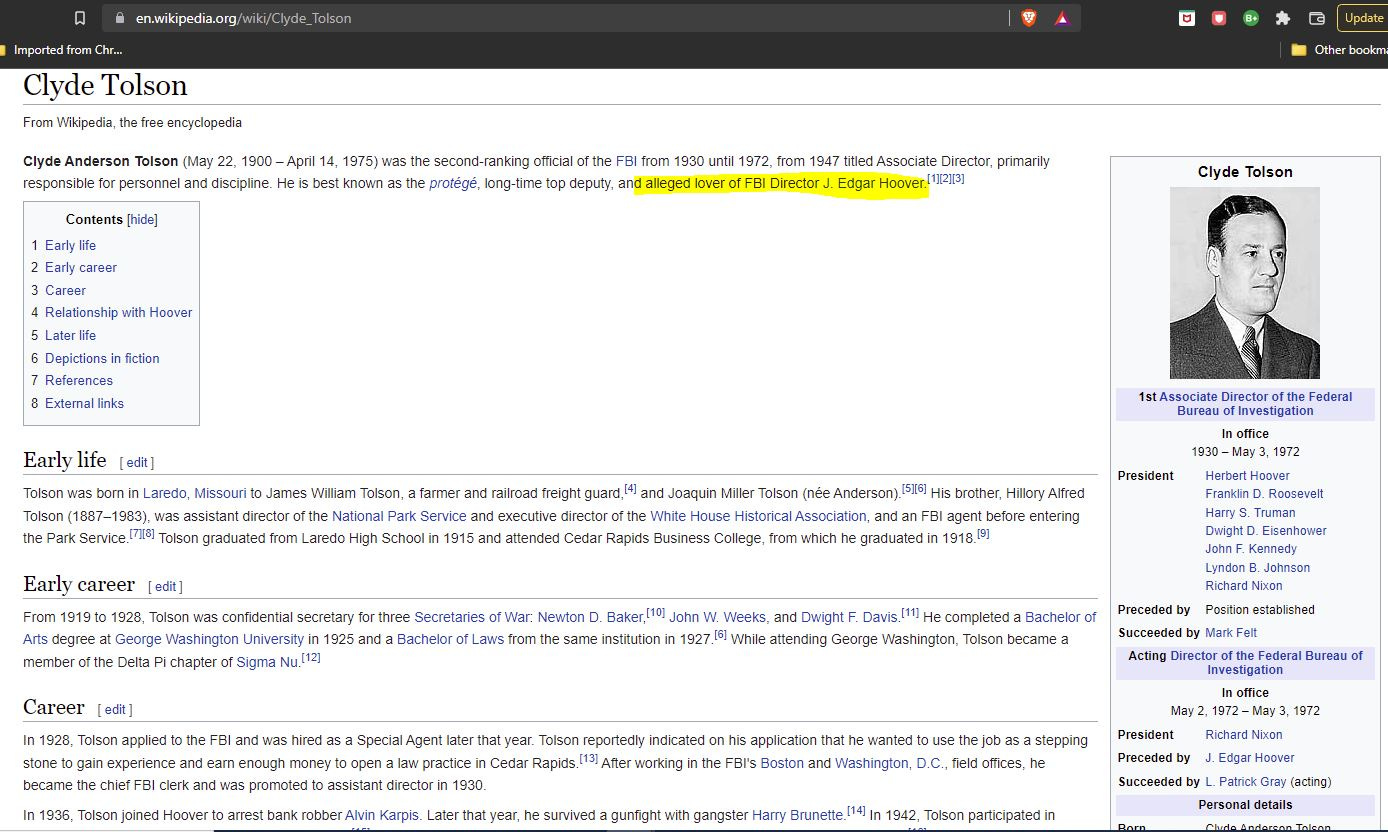Open J. Edgar Hoover infobox link
The image size is (1388, 832).
coord(1249,758)
